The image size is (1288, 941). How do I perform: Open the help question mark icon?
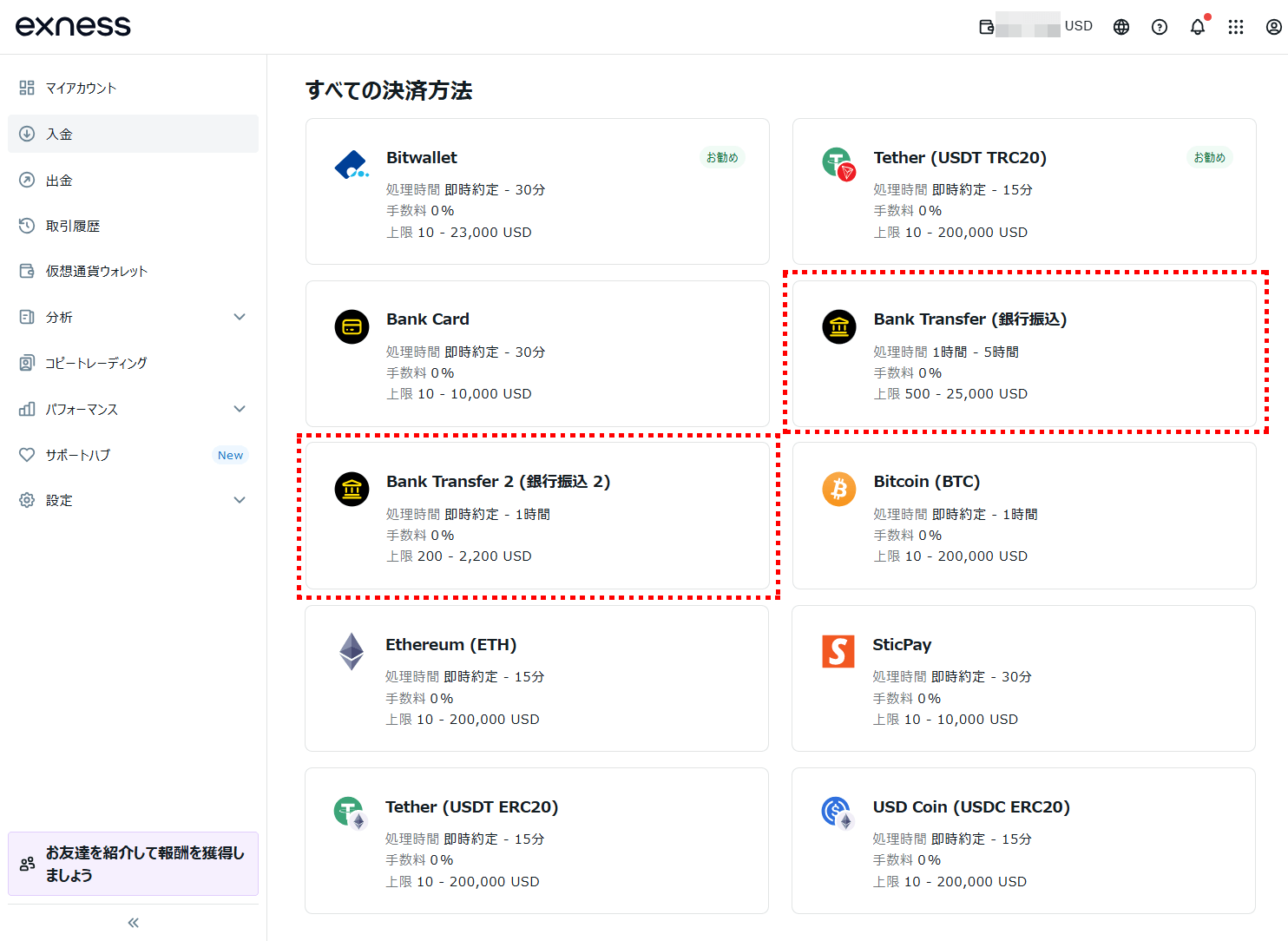pyautogui.click(x=1160, y=27)
